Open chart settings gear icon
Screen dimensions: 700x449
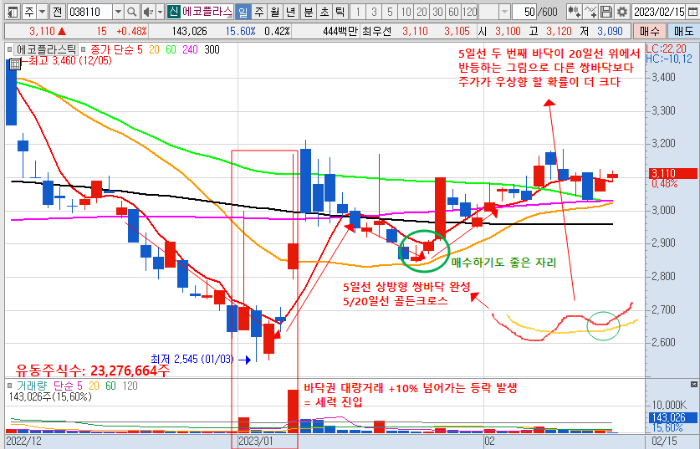pyautogui.click(x=621, y=12)
